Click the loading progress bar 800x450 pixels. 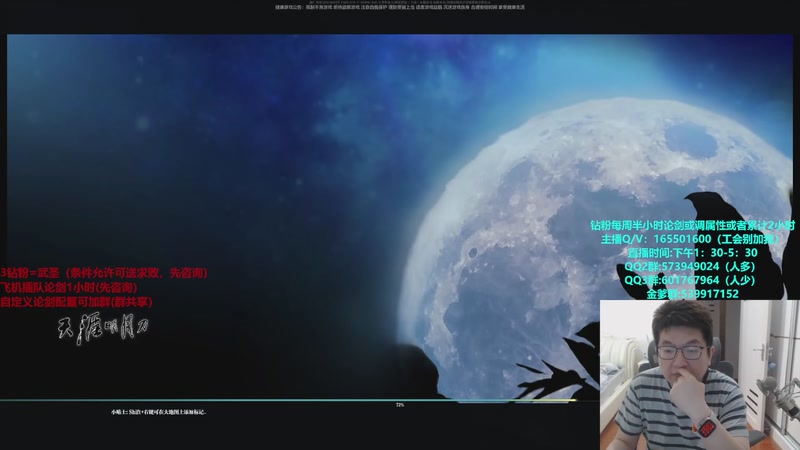(300, 401)
